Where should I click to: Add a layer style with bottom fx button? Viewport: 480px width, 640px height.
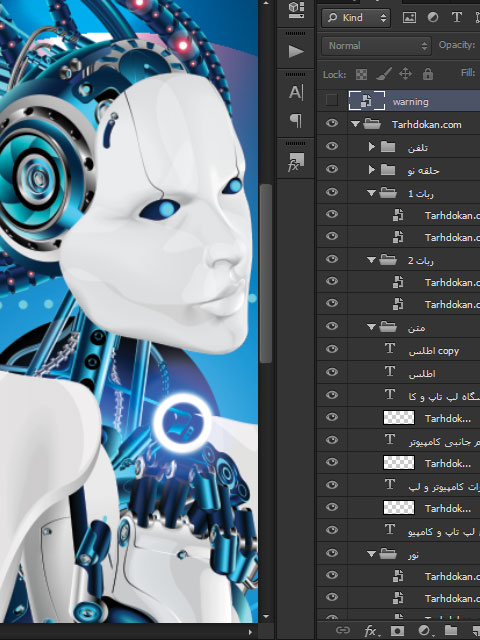(371, 631)
